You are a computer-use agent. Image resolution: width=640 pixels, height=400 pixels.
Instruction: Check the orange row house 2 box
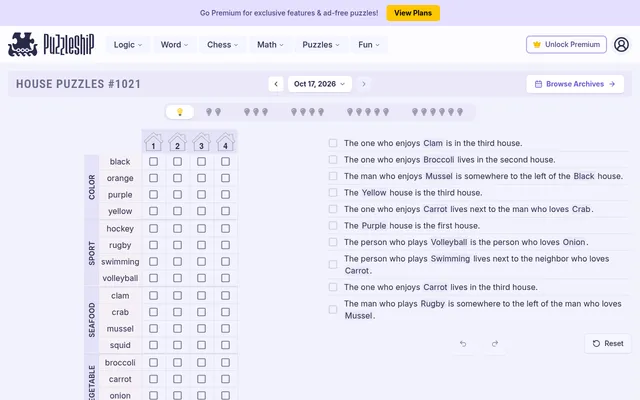click(x=177, y=178)
